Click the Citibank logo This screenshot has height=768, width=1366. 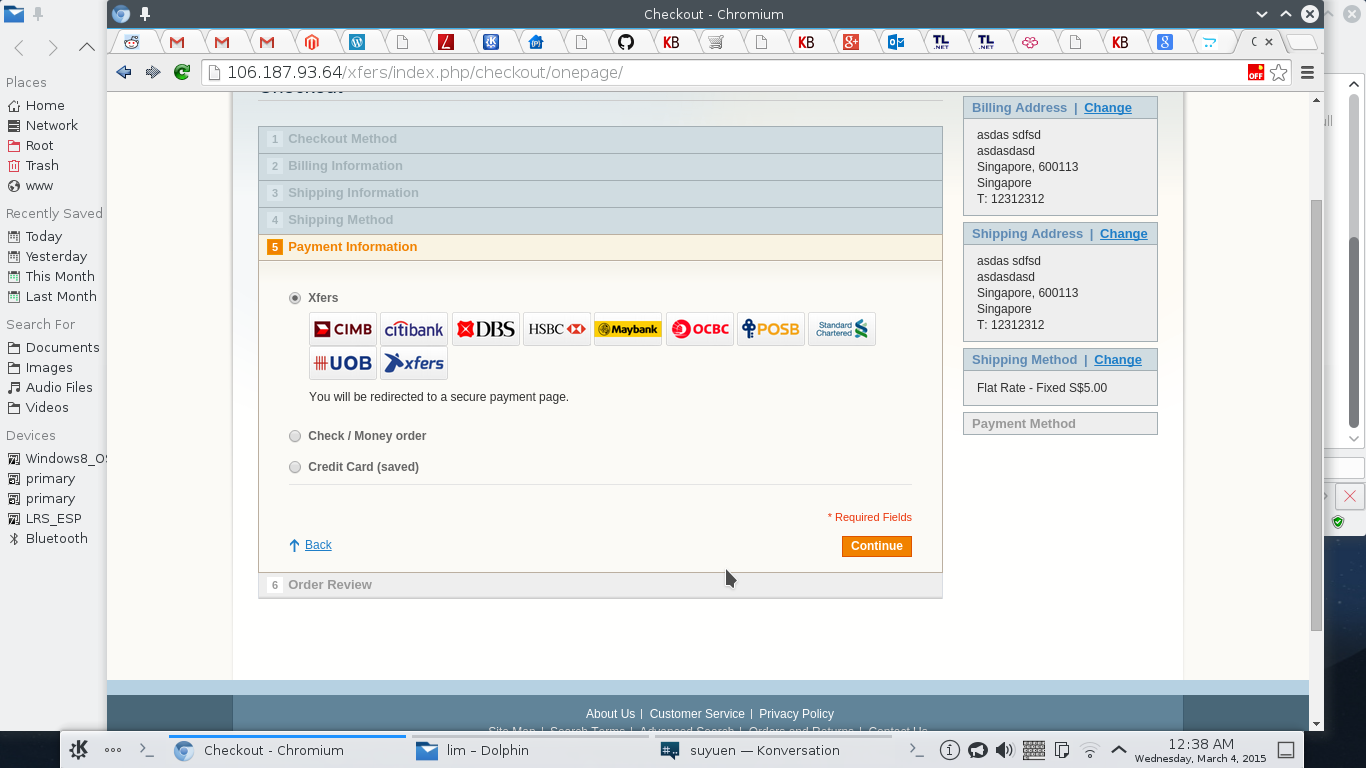coord(414,329)
